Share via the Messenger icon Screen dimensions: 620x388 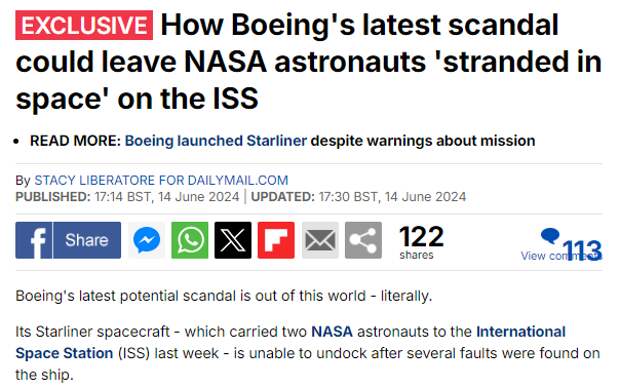(146, 240)
